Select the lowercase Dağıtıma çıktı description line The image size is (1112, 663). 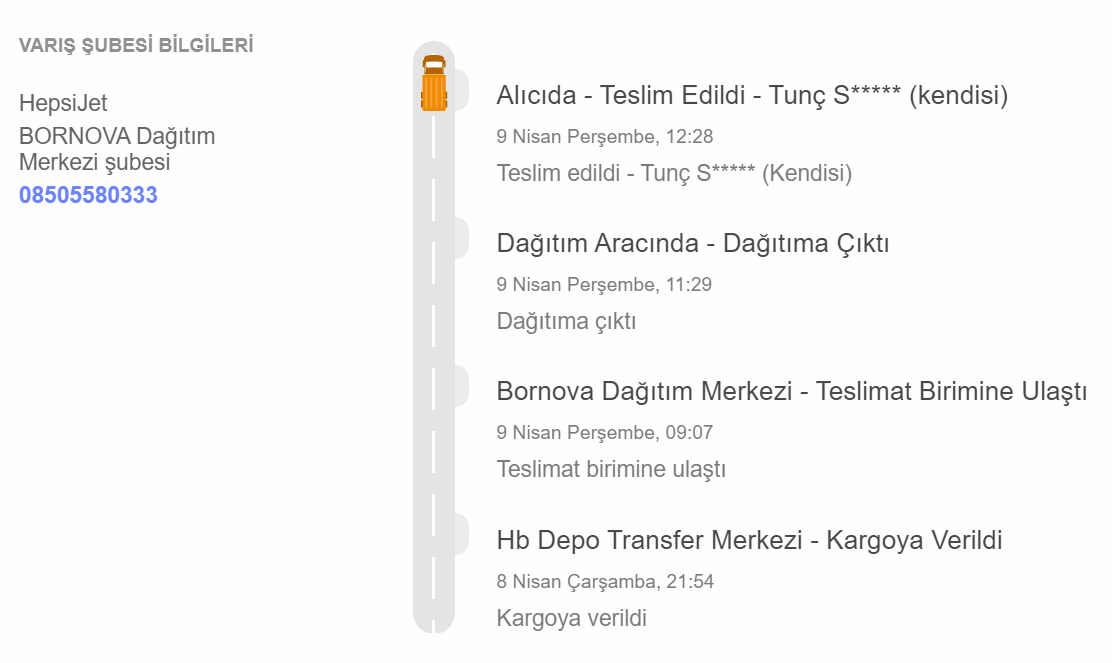click(566, 321)
